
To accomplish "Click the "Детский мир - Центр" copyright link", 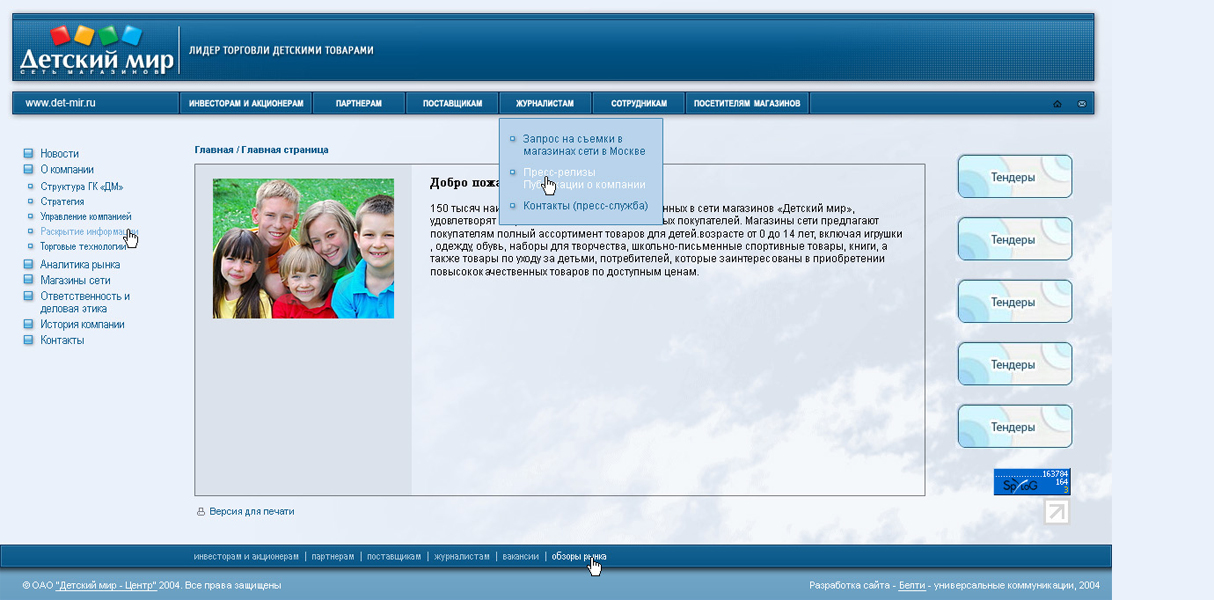I will [106, 586].
